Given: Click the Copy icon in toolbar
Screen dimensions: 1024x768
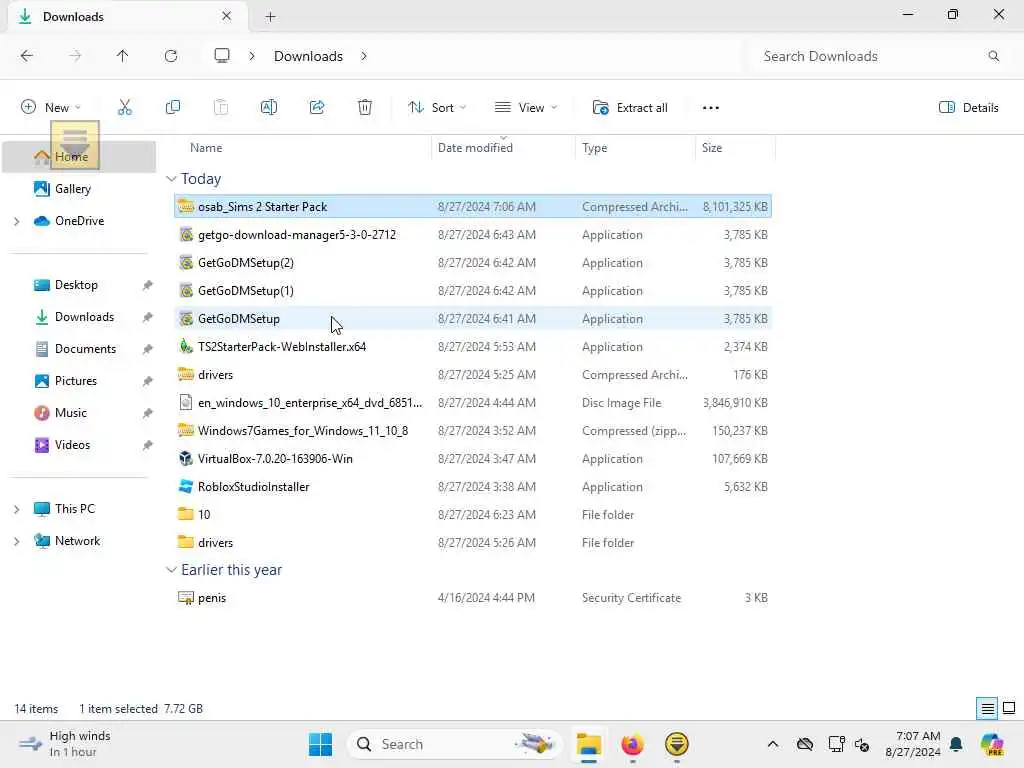Looking at the screenshot, I should tap(173, 108).
